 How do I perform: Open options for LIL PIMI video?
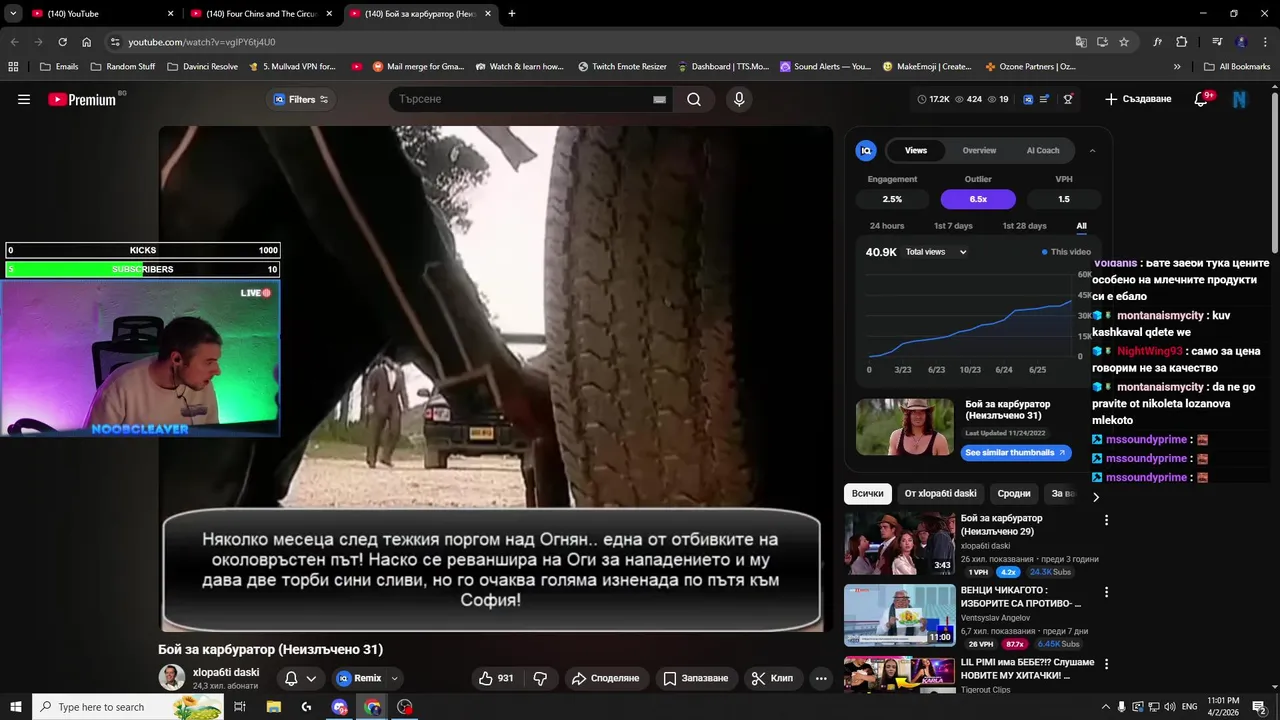click(x=1106, y=664)
